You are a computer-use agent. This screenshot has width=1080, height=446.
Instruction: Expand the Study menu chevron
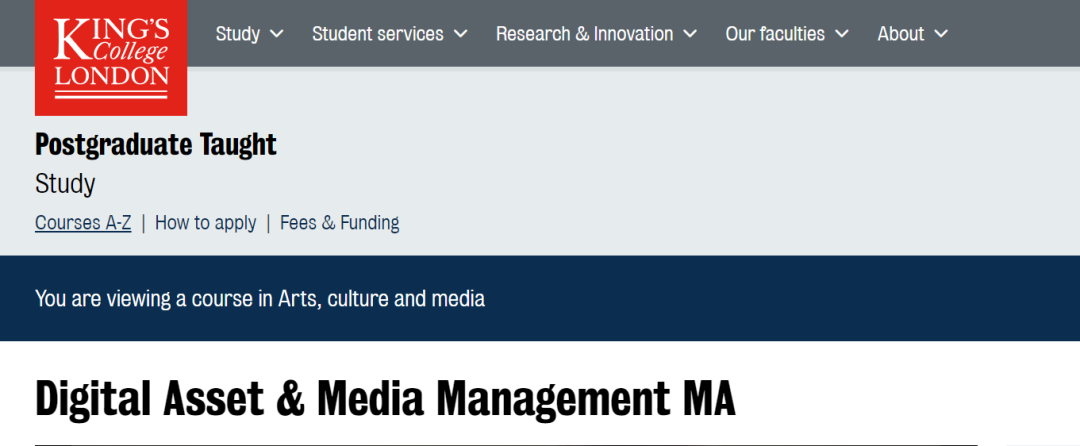click(277, 34)
